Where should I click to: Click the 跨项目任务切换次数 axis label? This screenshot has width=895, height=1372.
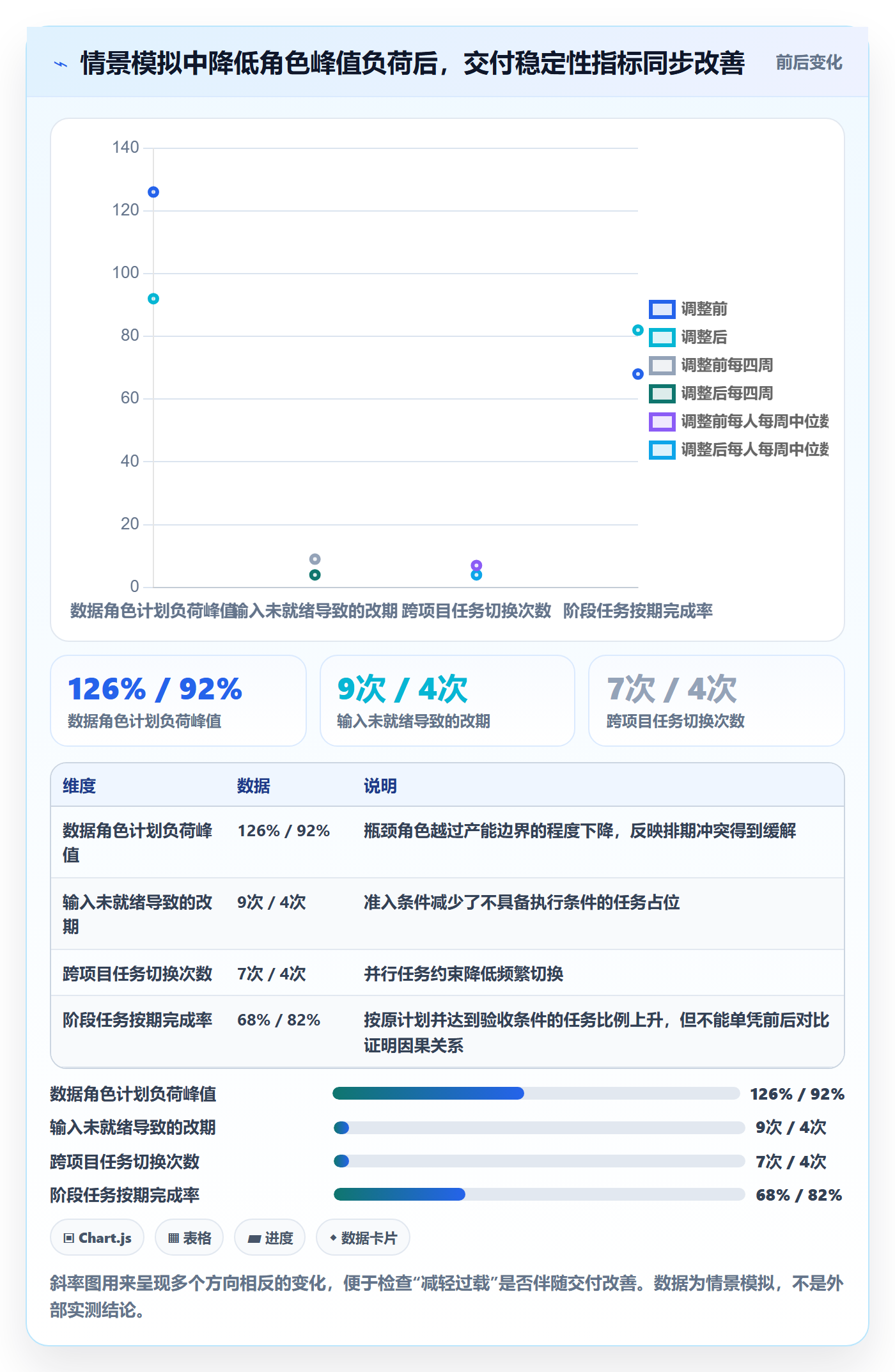click(x=476, y=611)
